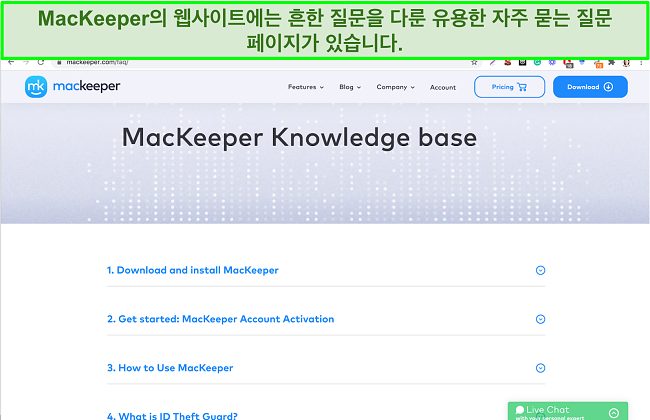
Task: Click the blue Download button
Action: point(590,87)
